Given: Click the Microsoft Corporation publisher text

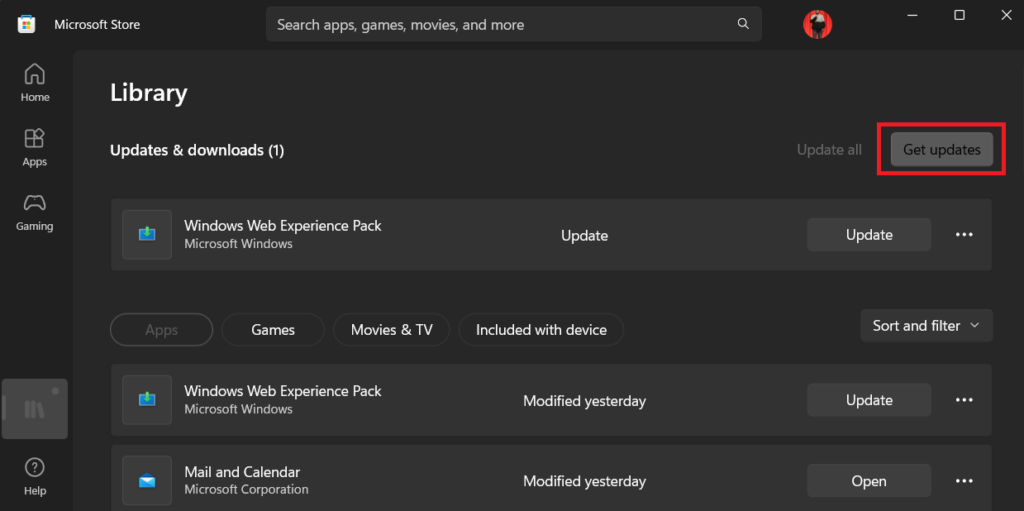Looking at the screenshot, I should (246, 489).
